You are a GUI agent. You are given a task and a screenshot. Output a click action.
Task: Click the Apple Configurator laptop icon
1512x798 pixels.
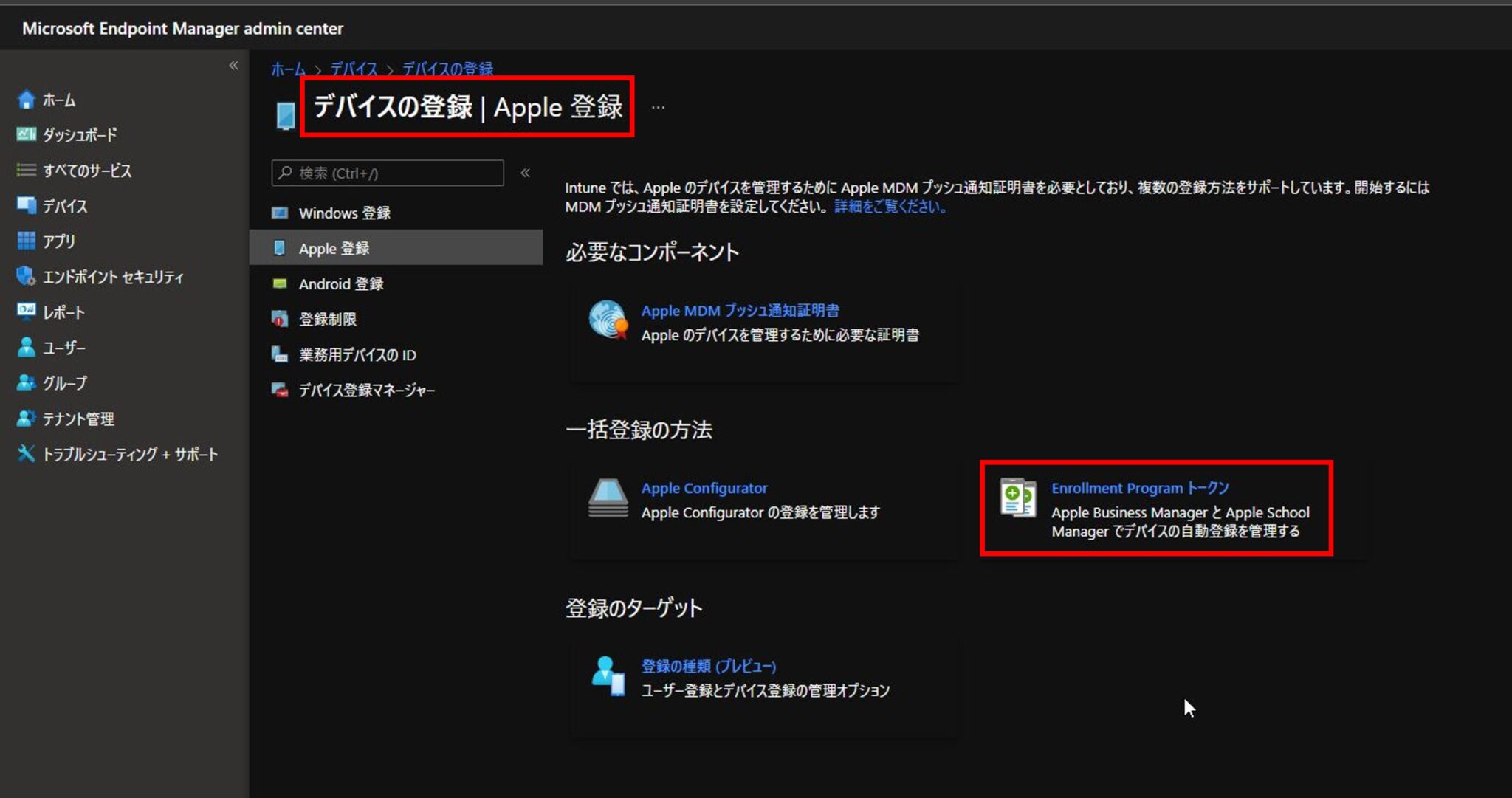pos(608,498)
